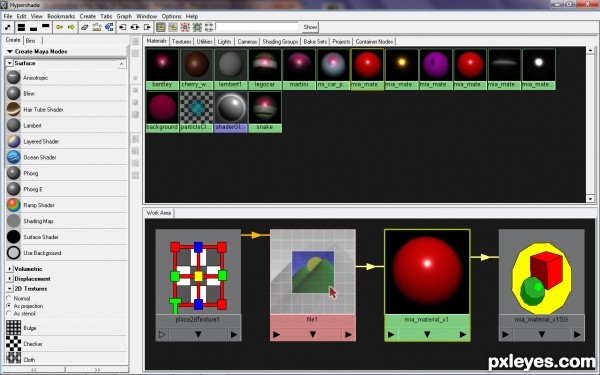This screenshot has width=600, height=375.
Task: Show top and bottom tabs layout icon
Action: pos(21,27)
